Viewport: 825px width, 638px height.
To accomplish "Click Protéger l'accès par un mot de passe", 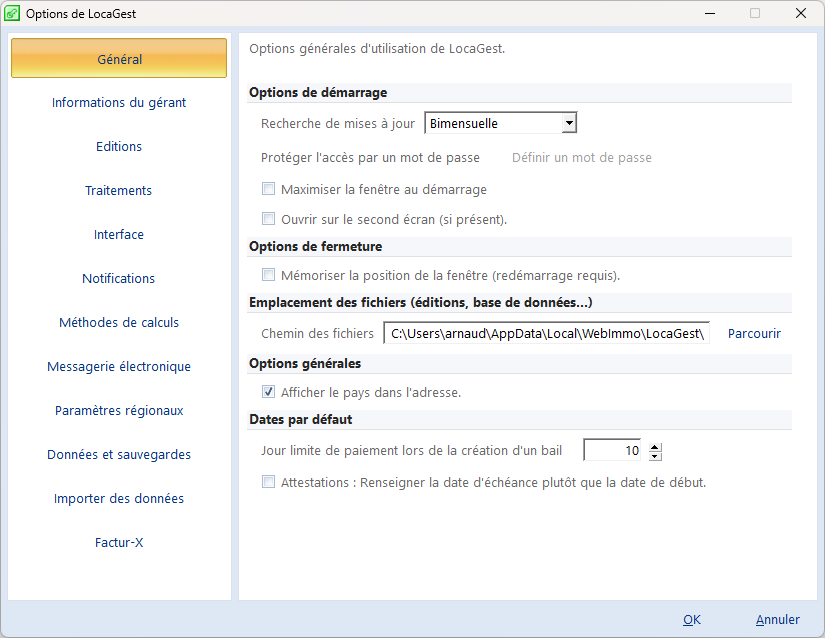I will click(x=370, y=158).
